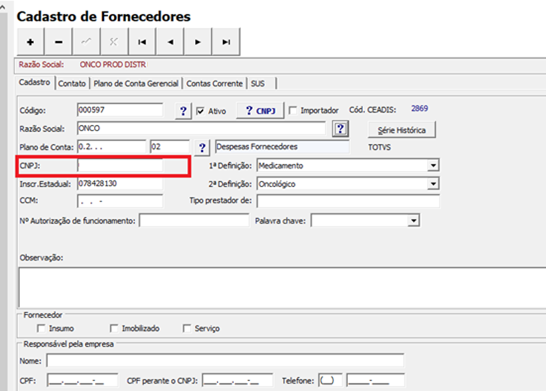
Task: Cancel edit with X toolbar icon
Action: (x=114, y=42)
